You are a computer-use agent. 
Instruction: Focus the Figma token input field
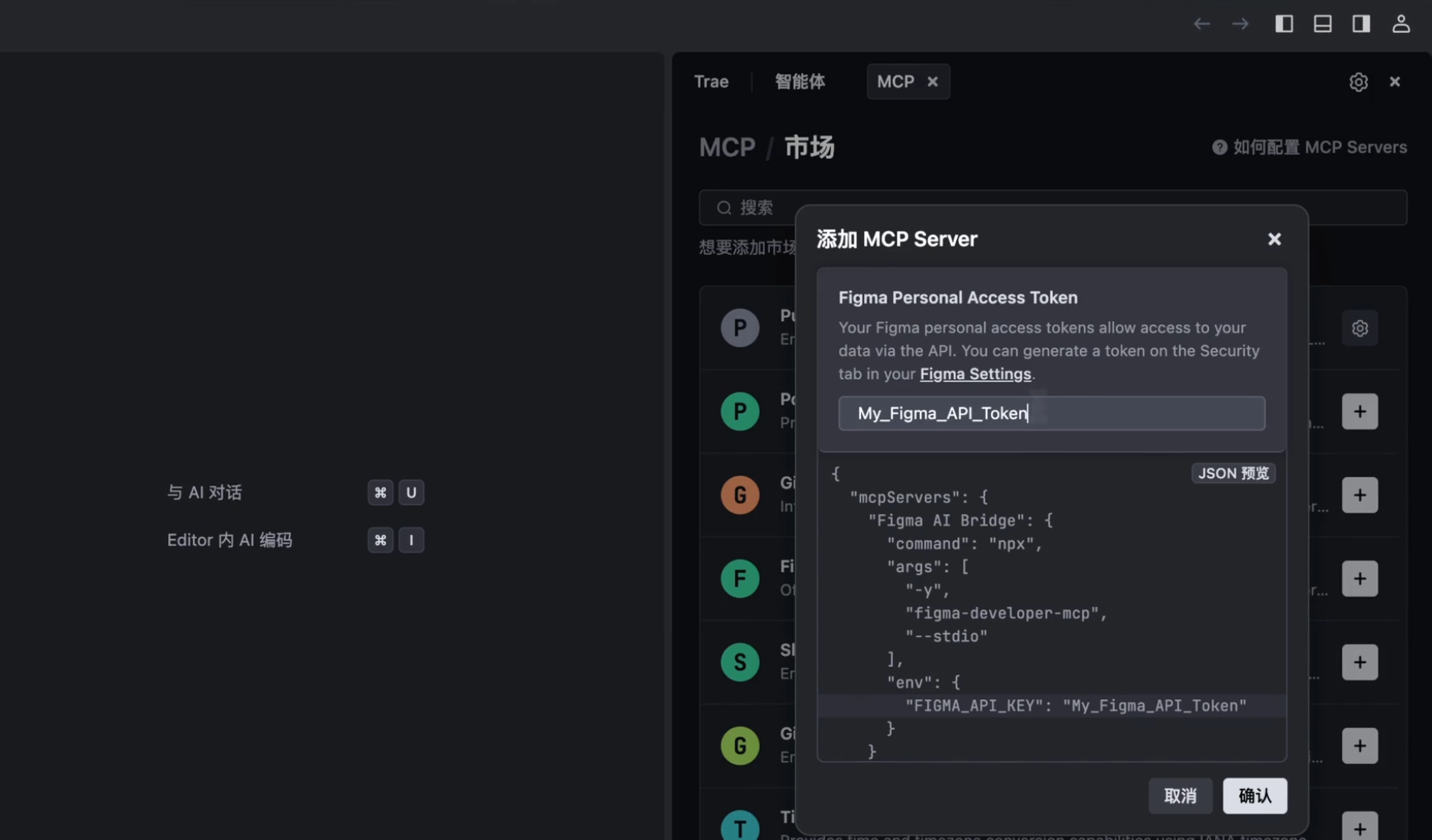coord(1051,414)
